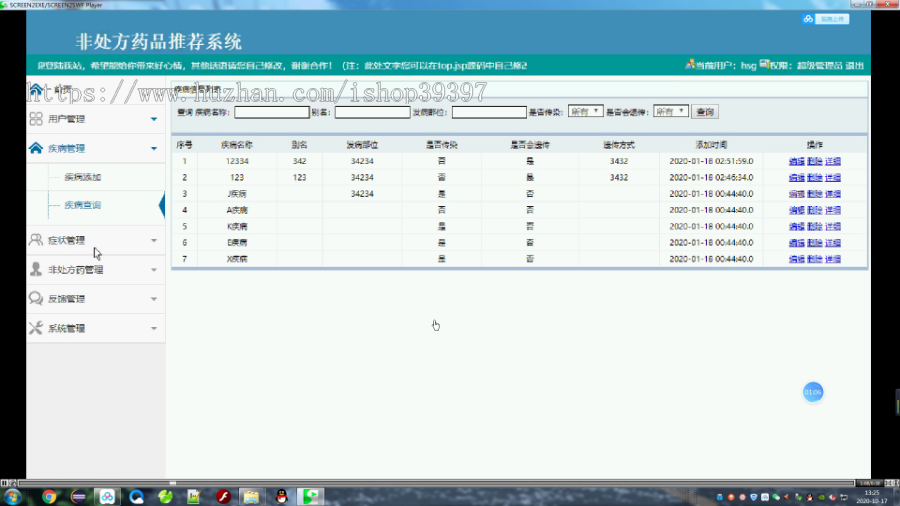Viewport: 900px width, 506px height.
Task: Click the pause control of the player
Action: (x=4, y=483)
